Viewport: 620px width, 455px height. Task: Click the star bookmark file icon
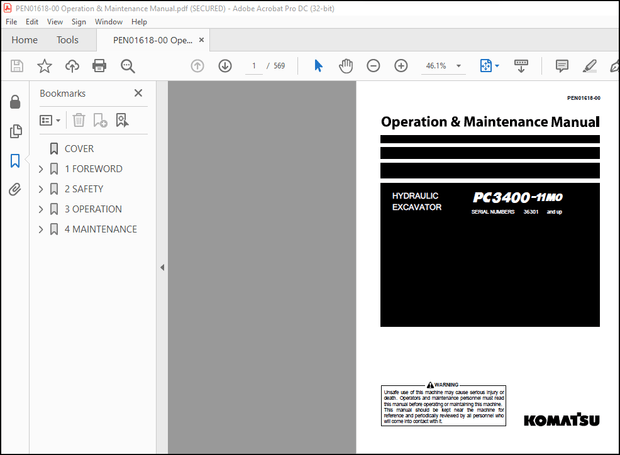tap(44, 66)
